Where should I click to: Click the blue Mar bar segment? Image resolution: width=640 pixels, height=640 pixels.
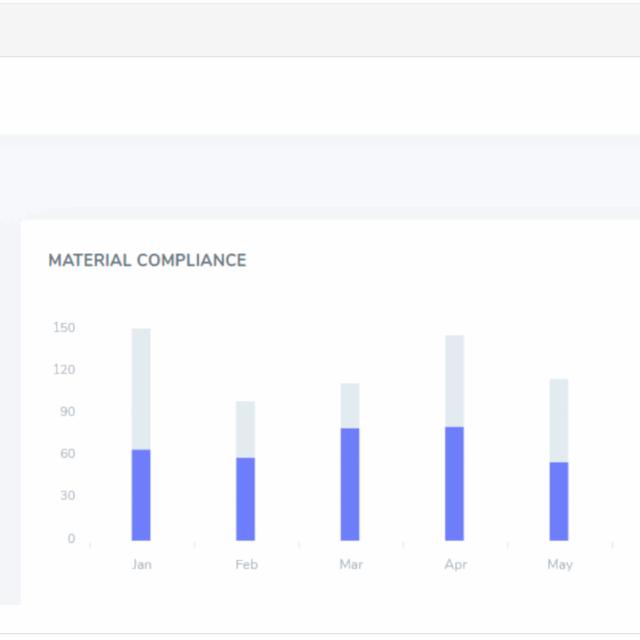coord(350,484)
